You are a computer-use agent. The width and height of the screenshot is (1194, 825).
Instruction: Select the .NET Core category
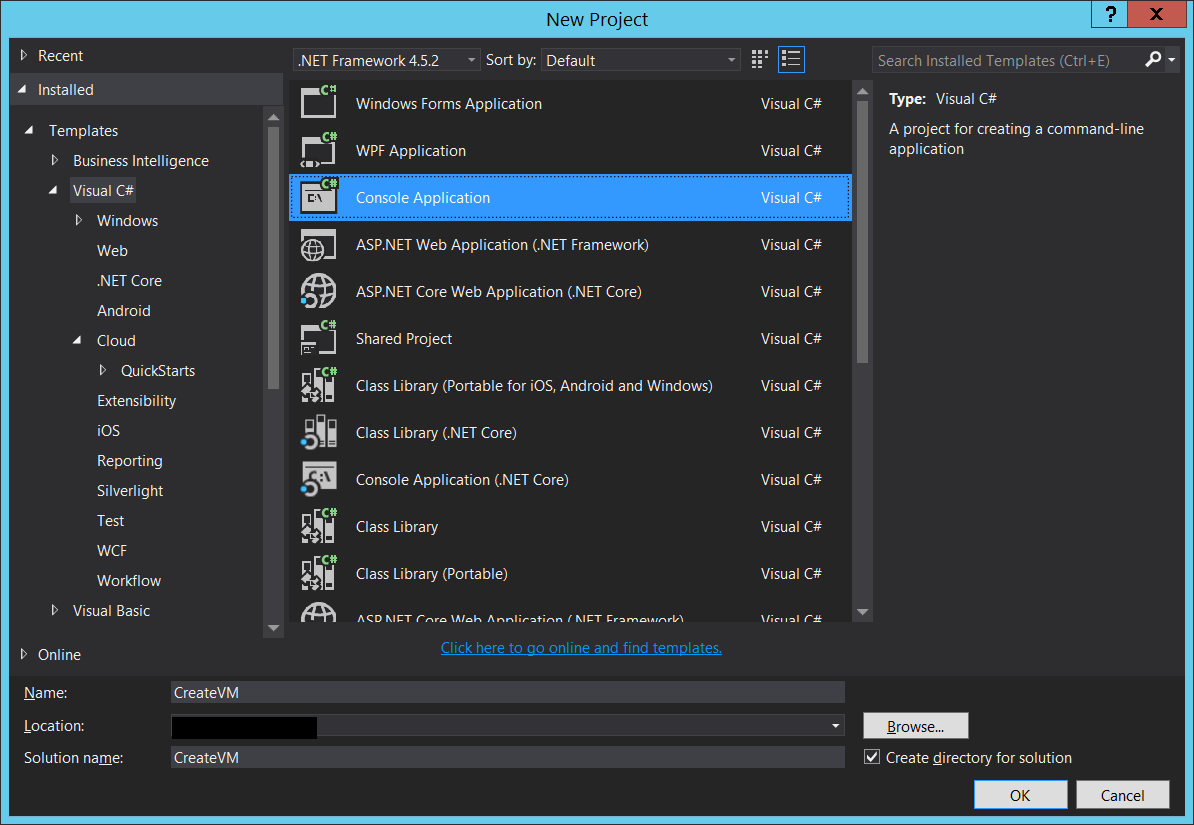[x=129, y=280]
